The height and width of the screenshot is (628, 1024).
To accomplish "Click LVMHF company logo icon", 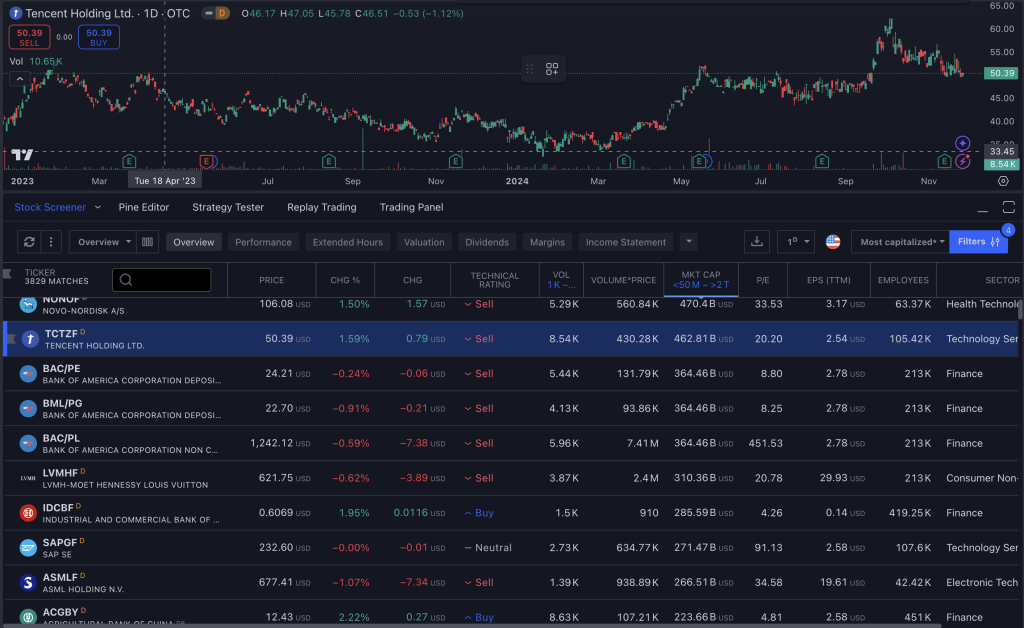I will 27,478.
